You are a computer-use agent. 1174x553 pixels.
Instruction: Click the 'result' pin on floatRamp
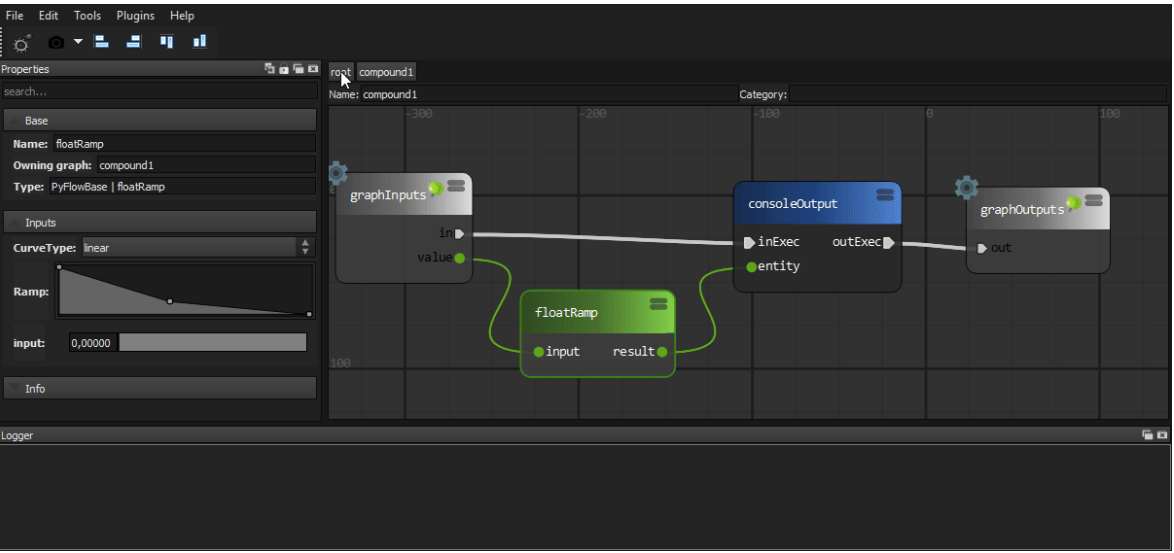[x=662, y=352]
